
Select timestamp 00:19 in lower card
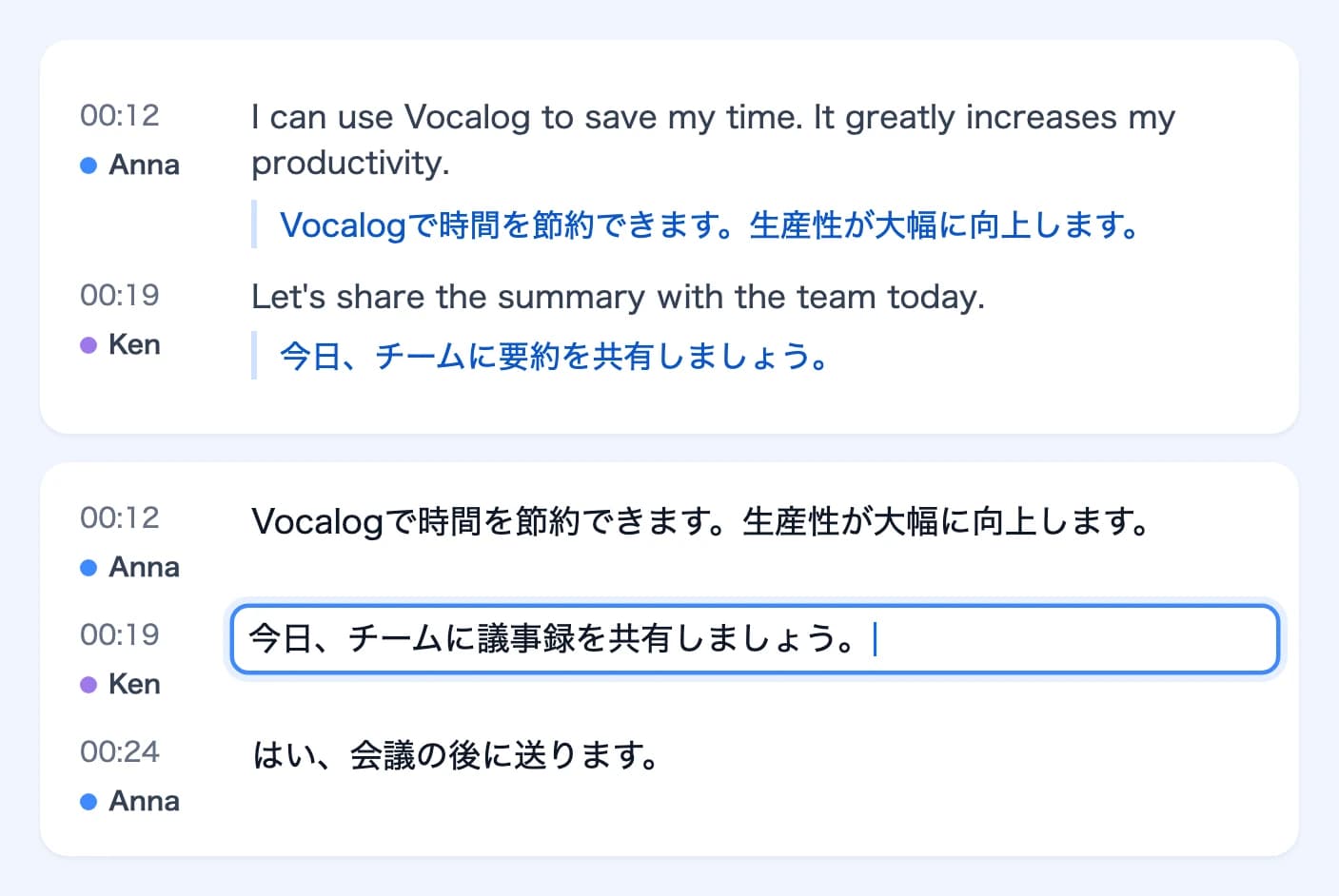[x=120, y=634]
